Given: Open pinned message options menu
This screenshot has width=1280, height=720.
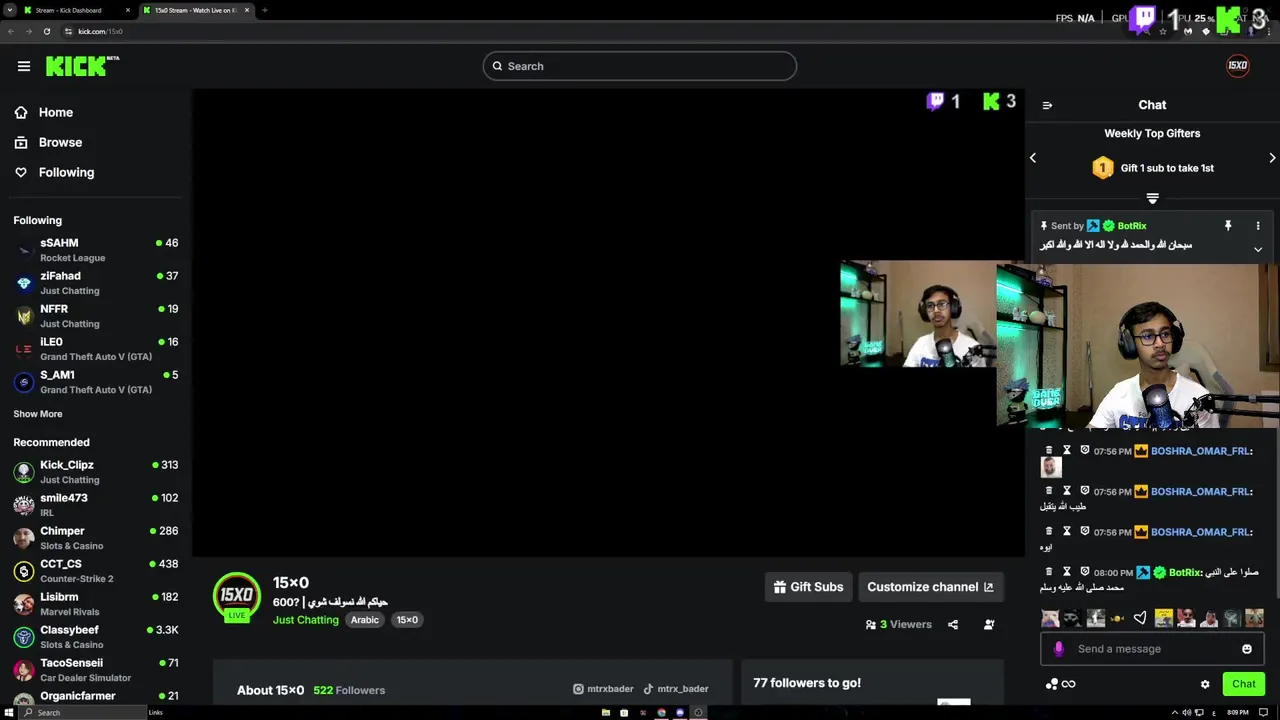Looking at the screenshot, I should [1258, 226].
